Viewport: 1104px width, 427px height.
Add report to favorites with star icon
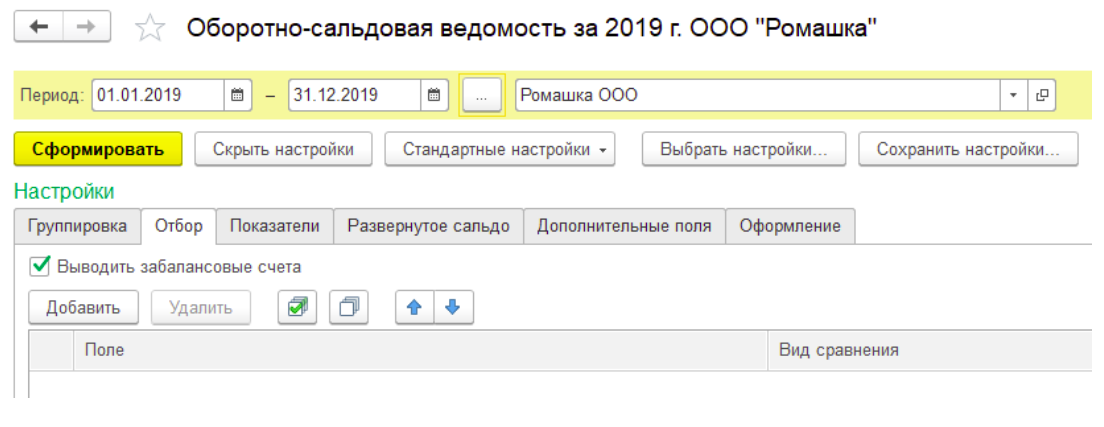tap(149, 28)
